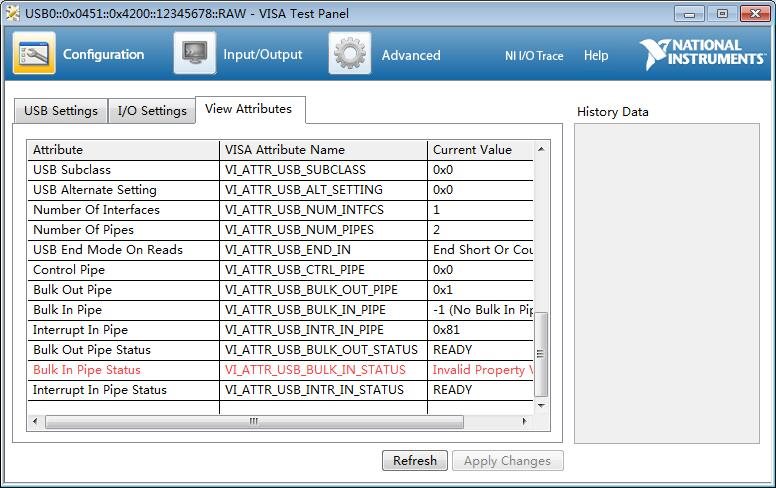The width and height of the screenshot is (776, 488).
Task: Click VI_ATTR_USB_NUM_PIPES cell
Action: click(x=323, y=230)
